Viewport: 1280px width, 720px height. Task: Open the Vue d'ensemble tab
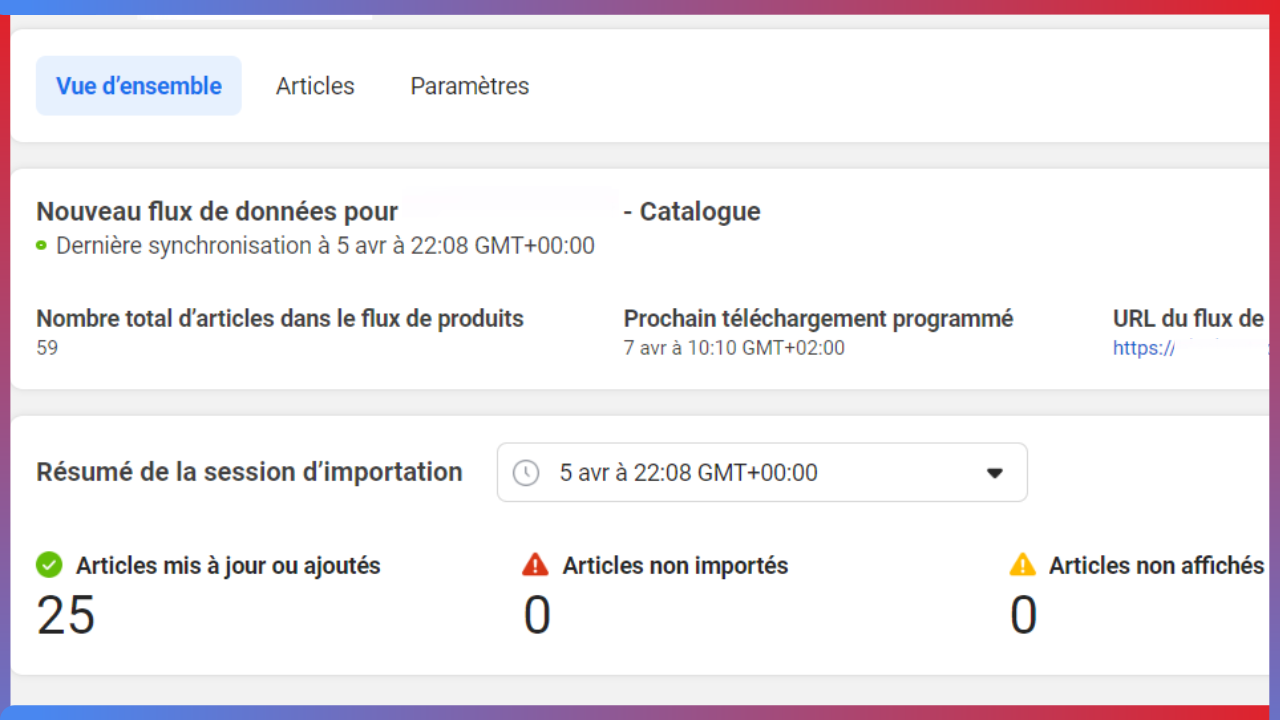tap(138, 86)
